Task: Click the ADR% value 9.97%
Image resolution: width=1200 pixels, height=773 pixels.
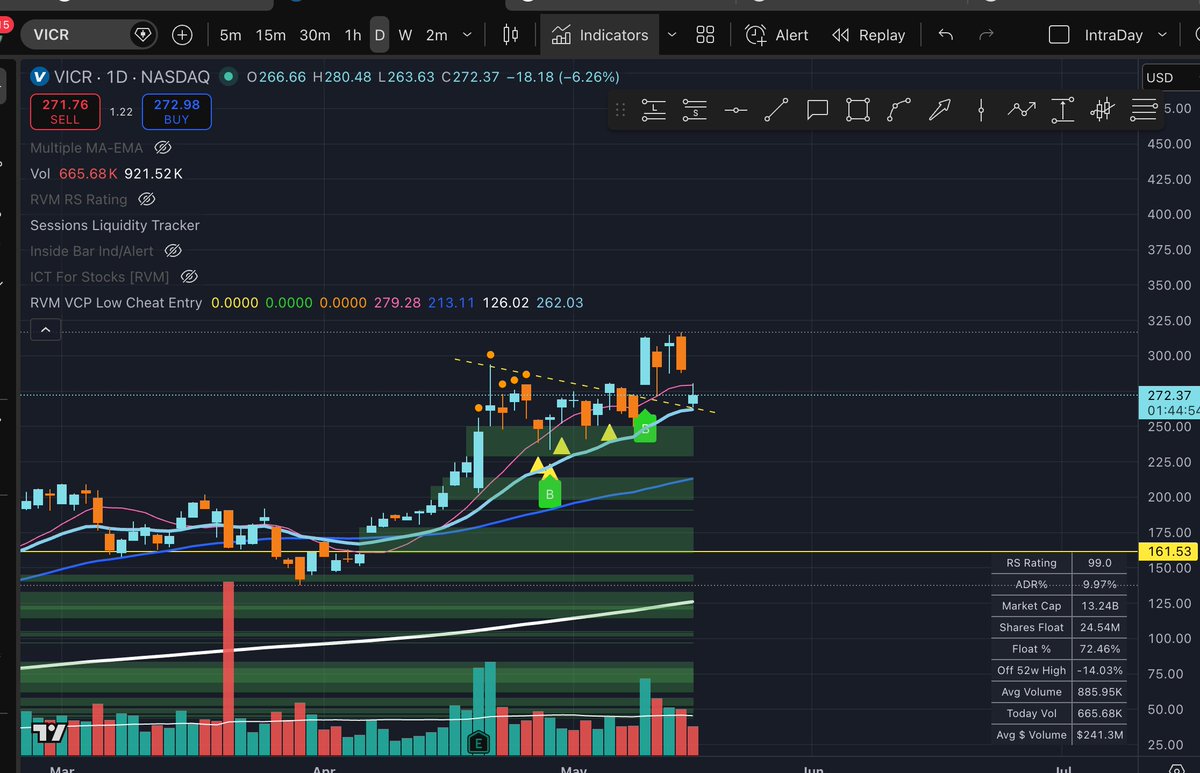Action: pyautogui.click(x=1099, y=584)
